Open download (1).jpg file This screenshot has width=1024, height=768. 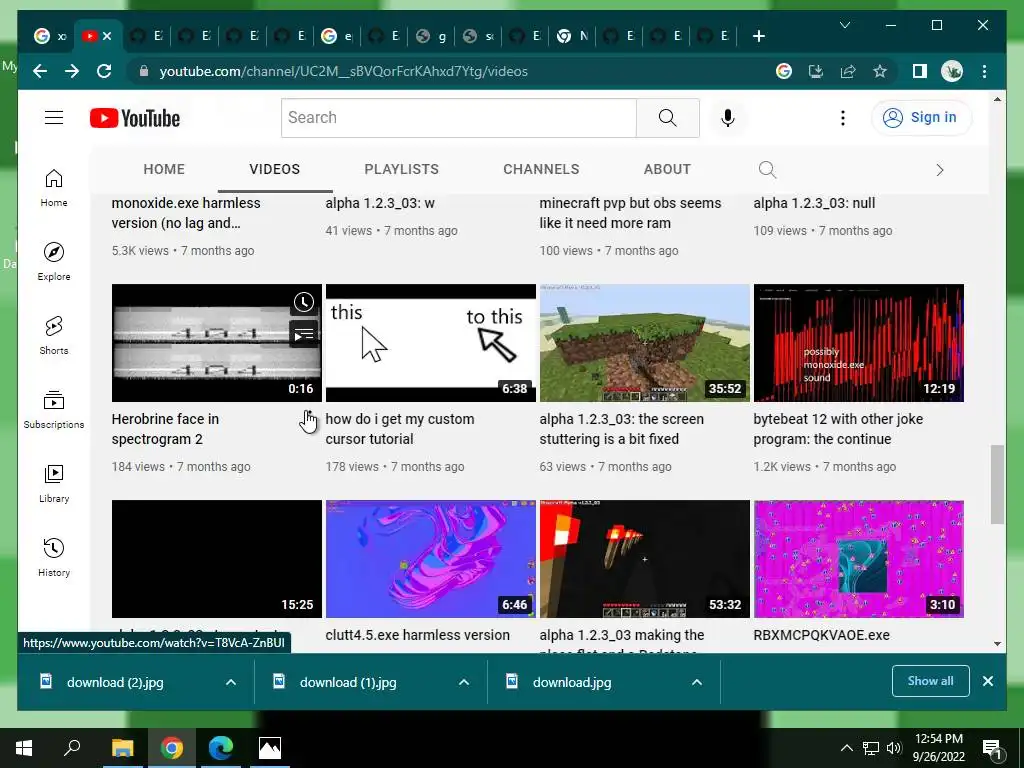click(347, 682)
